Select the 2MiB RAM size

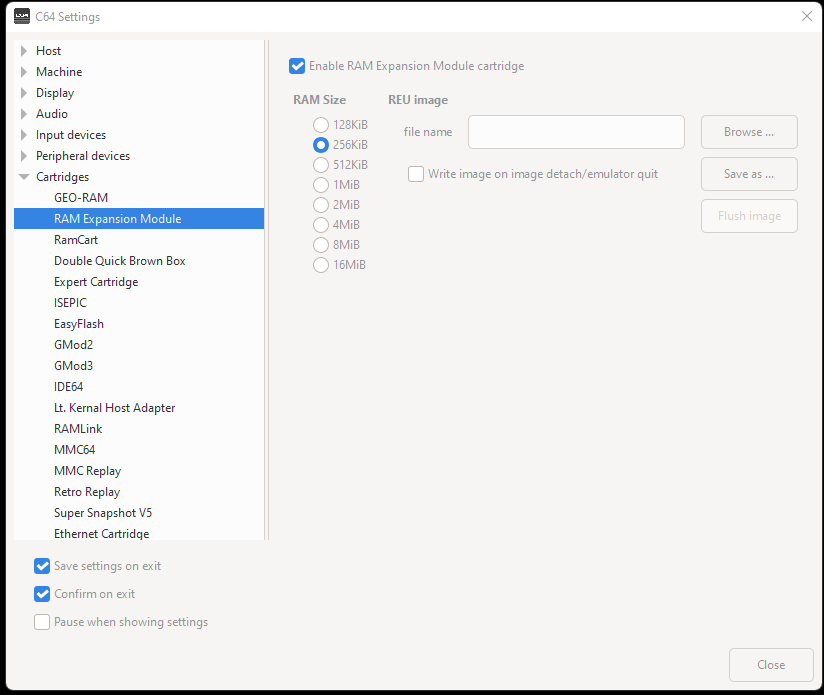click(x=321, y=205)
